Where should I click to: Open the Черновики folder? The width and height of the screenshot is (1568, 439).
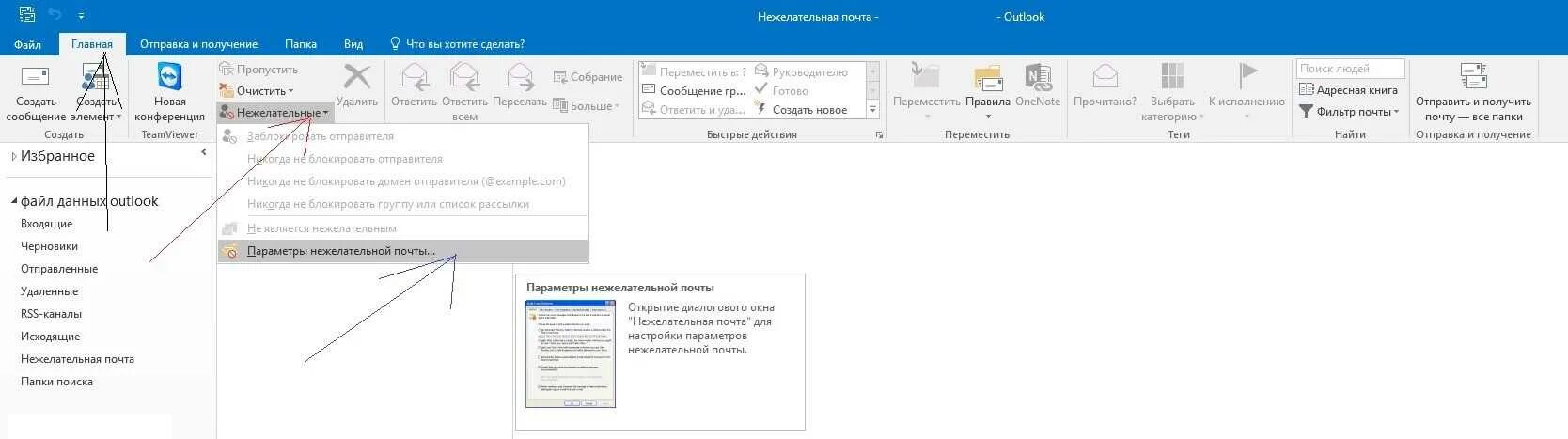tap(49, 246)
